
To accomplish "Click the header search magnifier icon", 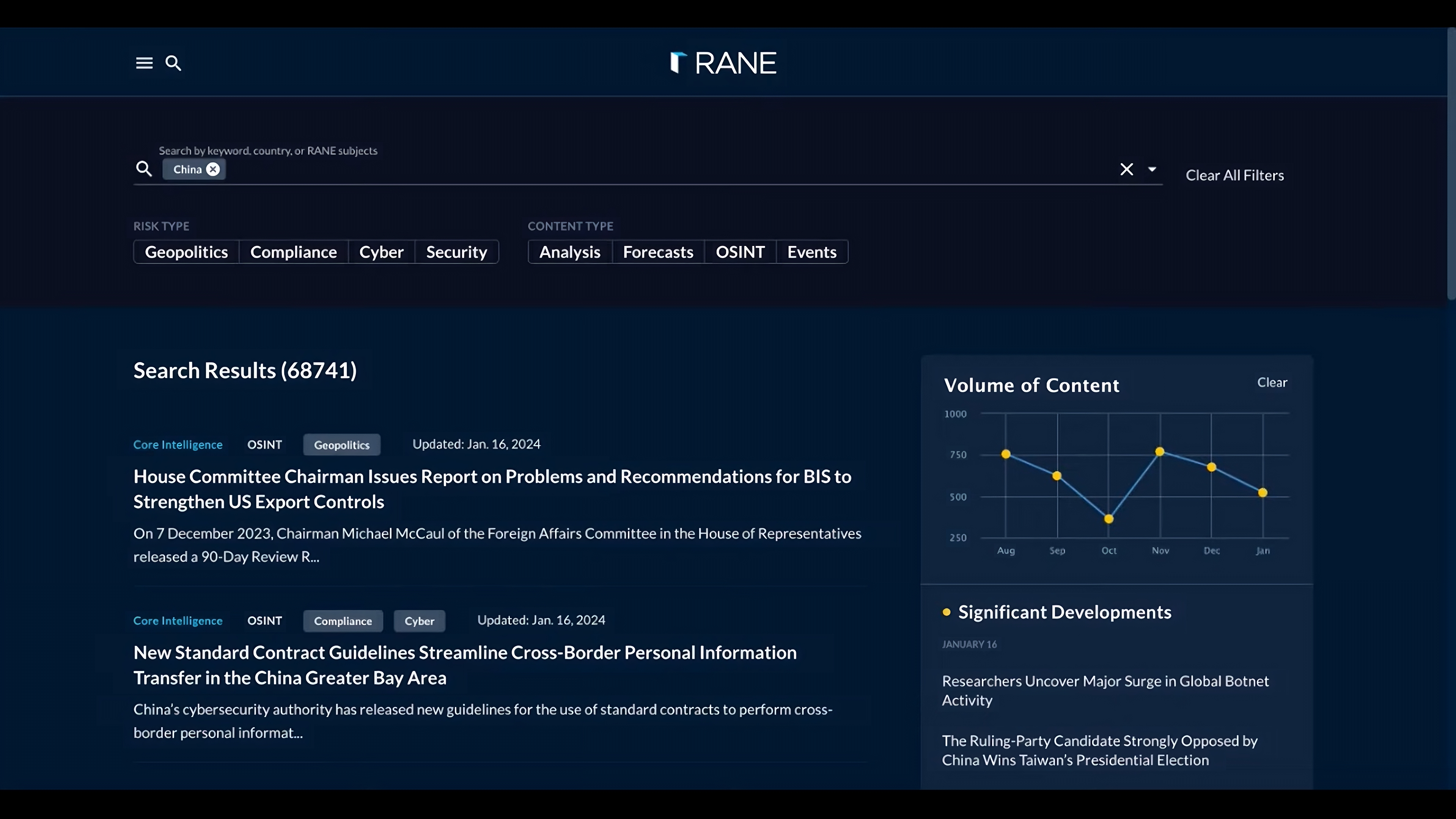I will (173, 63).
